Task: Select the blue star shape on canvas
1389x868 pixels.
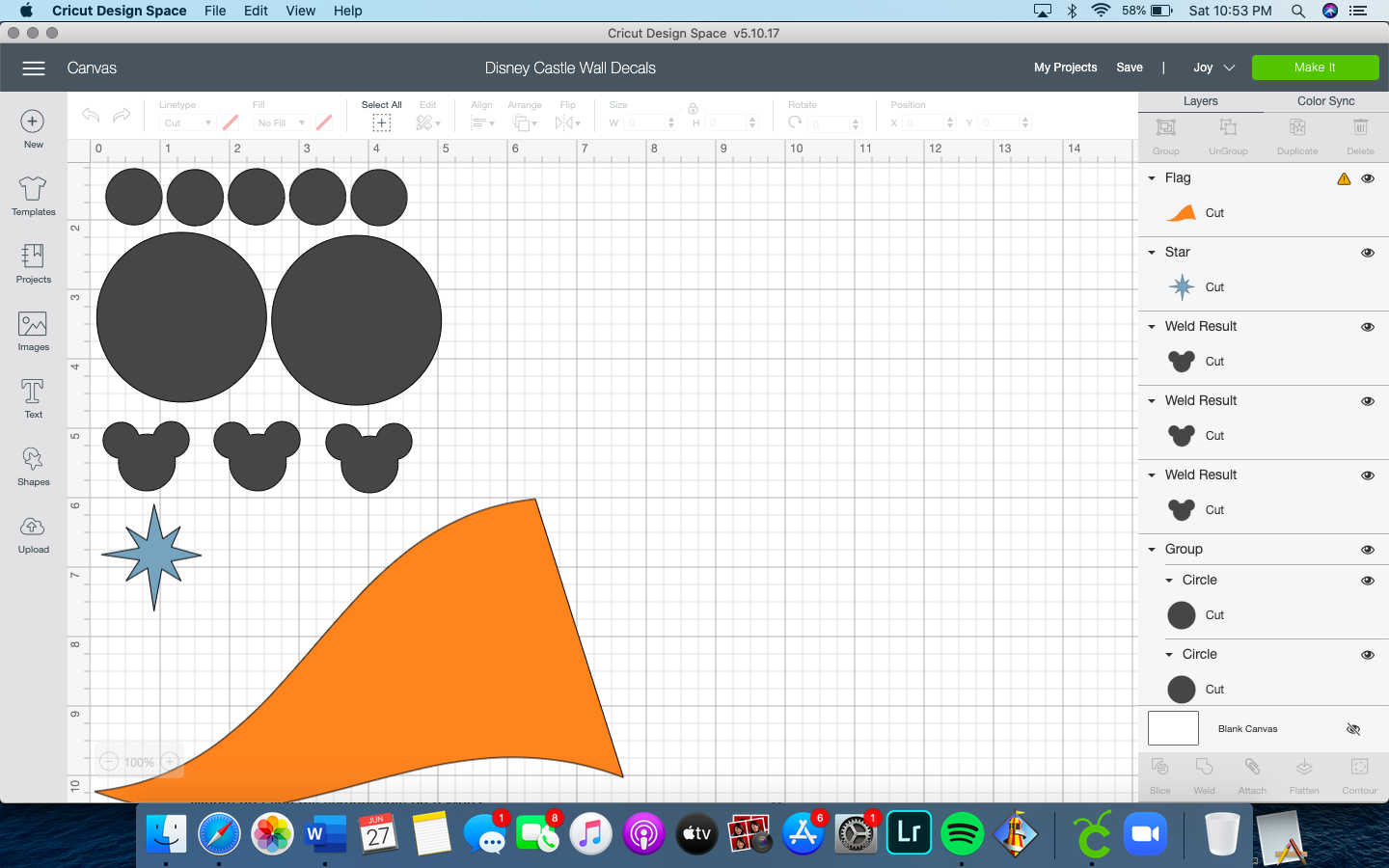Action: [152, 557]
